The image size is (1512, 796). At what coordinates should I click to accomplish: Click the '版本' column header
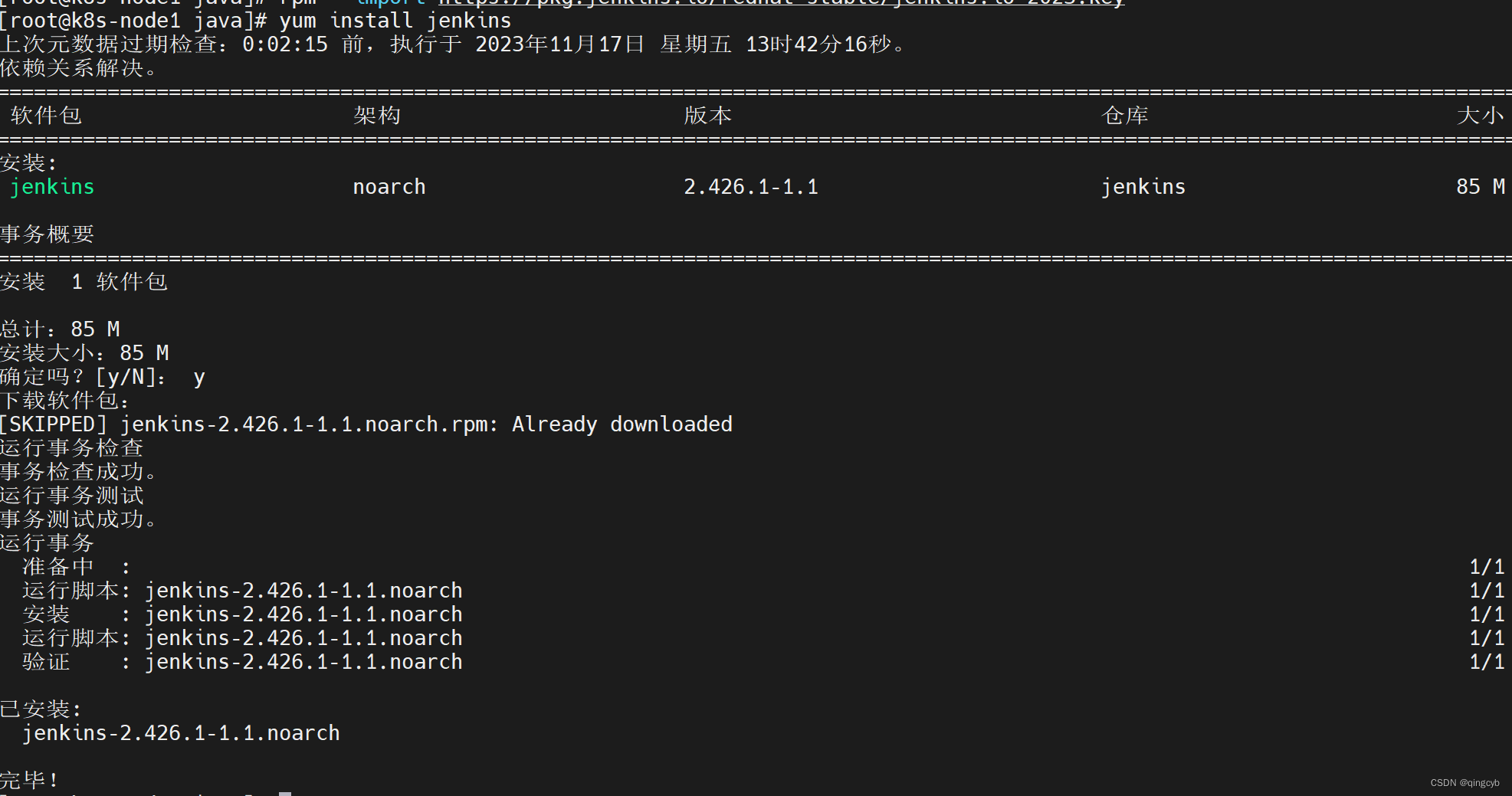pyautogui.click(x=708, y=116)
